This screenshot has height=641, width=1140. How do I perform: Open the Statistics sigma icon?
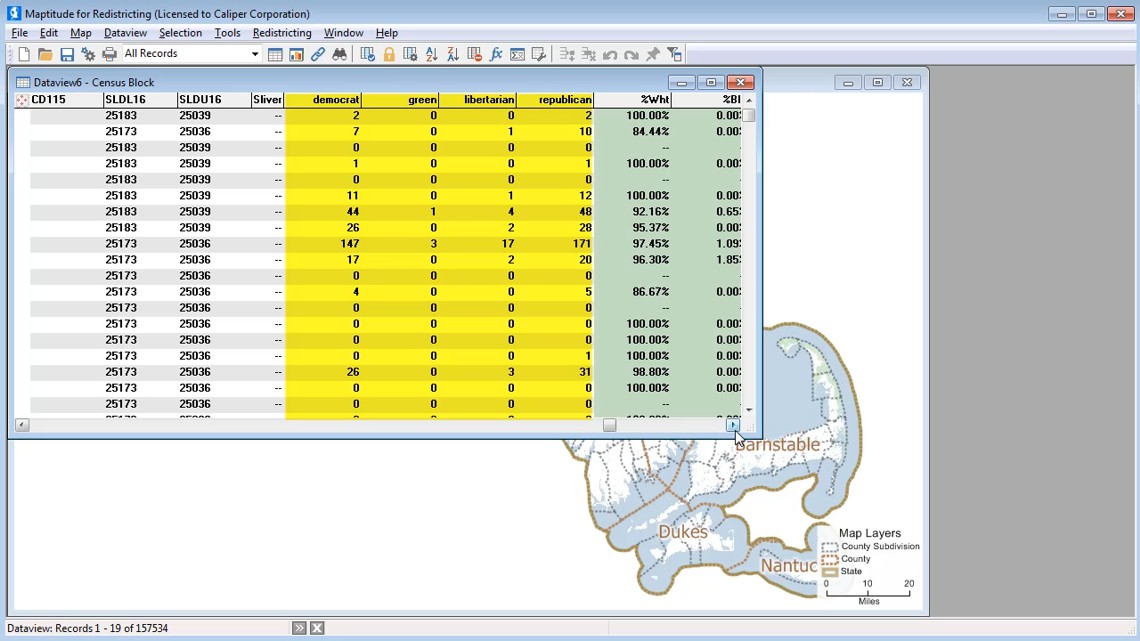(518, 53)
